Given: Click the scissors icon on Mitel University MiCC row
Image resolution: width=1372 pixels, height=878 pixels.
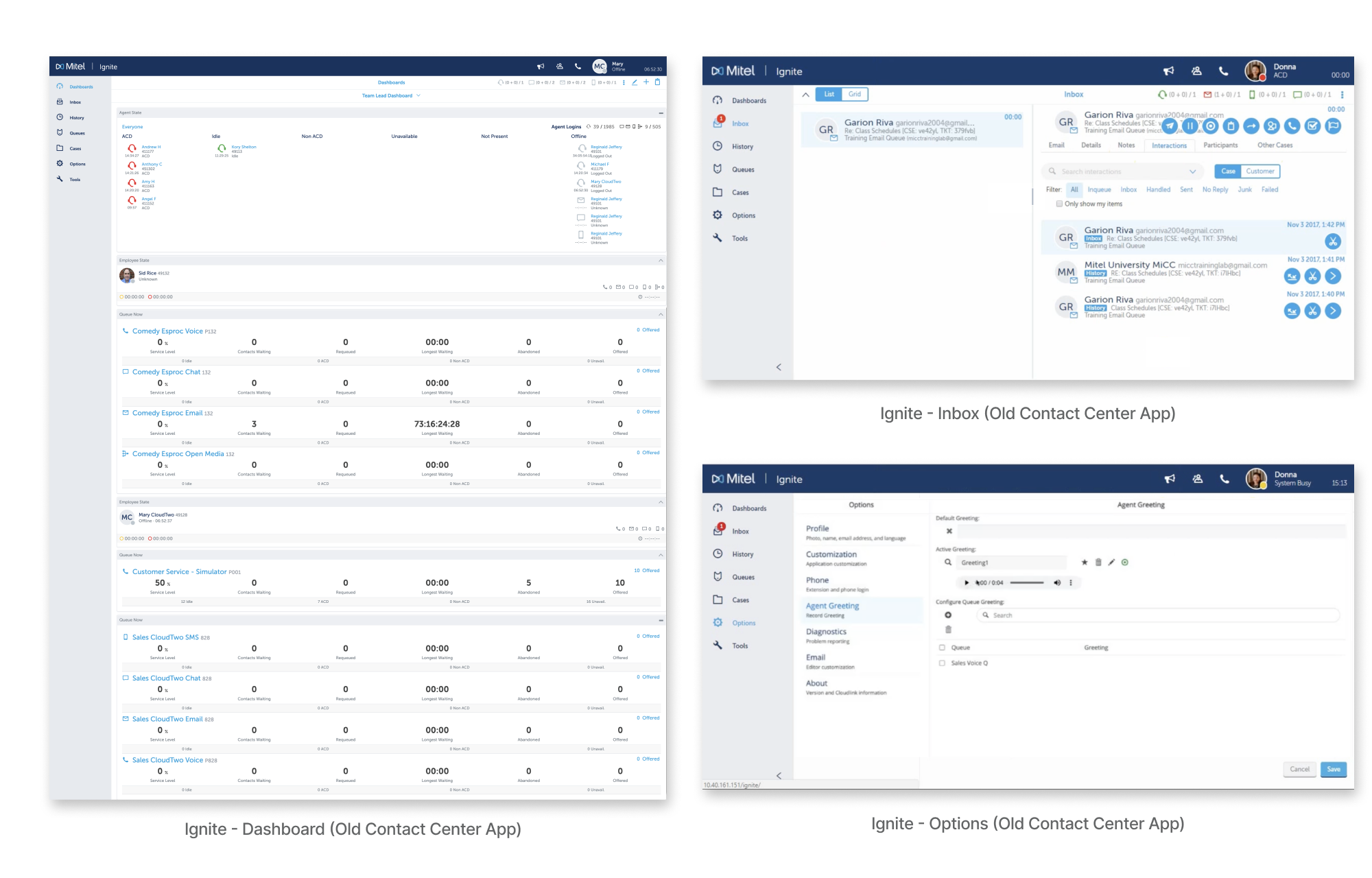Looking at the screenshot, I should 1312,276.
